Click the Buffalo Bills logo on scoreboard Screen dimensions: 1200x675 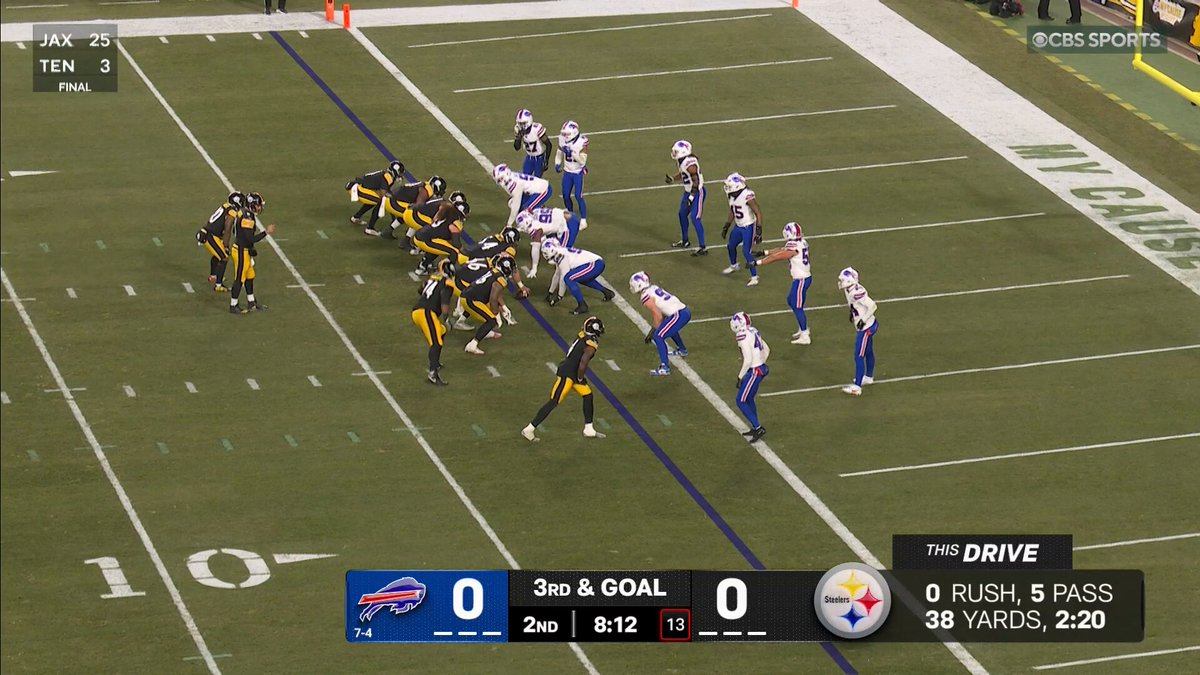coord(392,598)
